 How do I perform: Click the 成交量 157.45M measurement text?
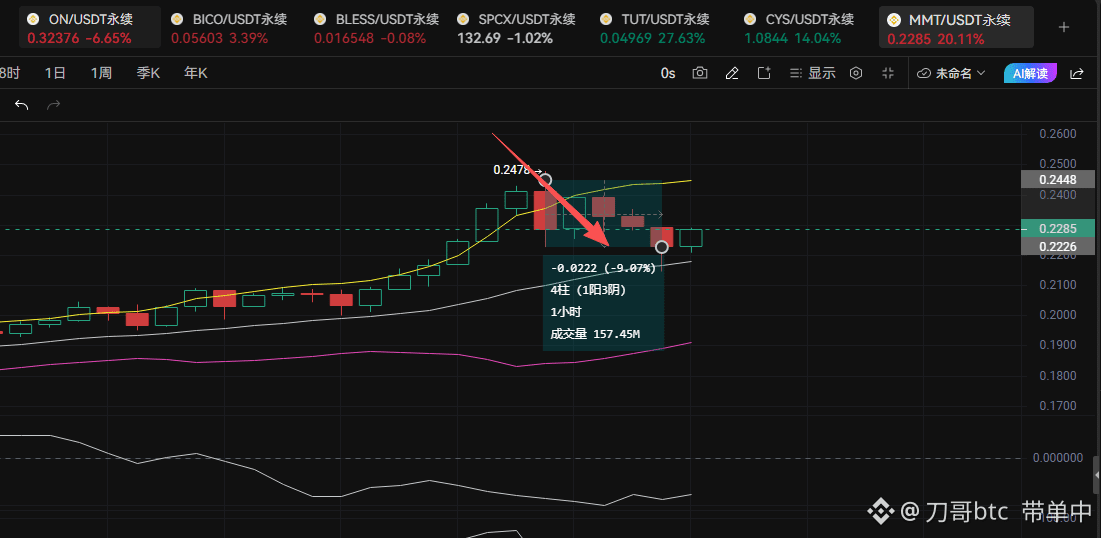click(x=595, y=334)
